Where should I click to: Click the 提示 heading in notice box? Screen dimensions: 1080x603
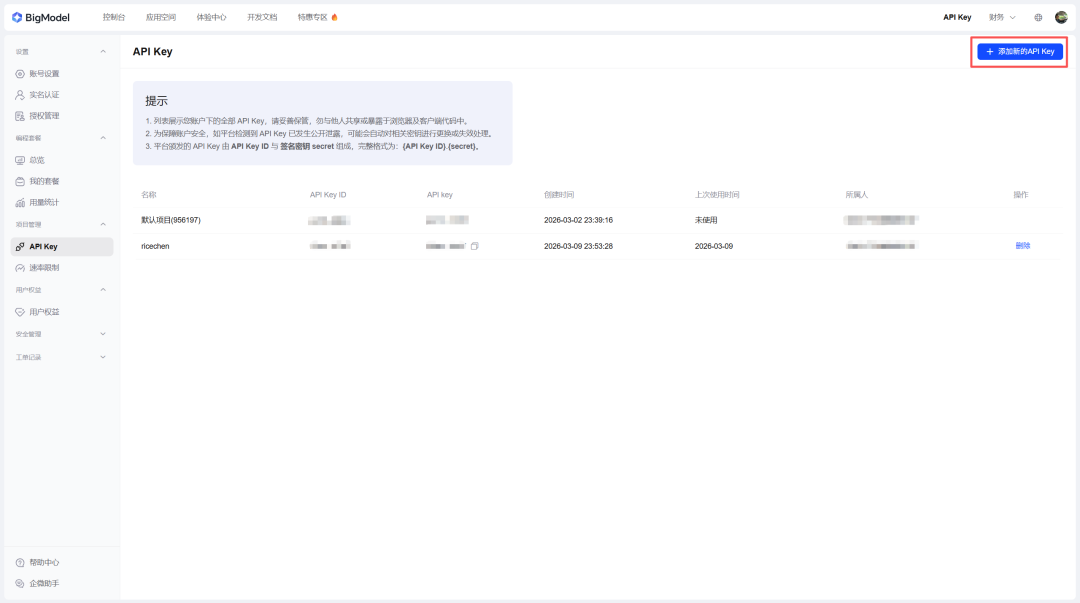click(x=156, y=101)
